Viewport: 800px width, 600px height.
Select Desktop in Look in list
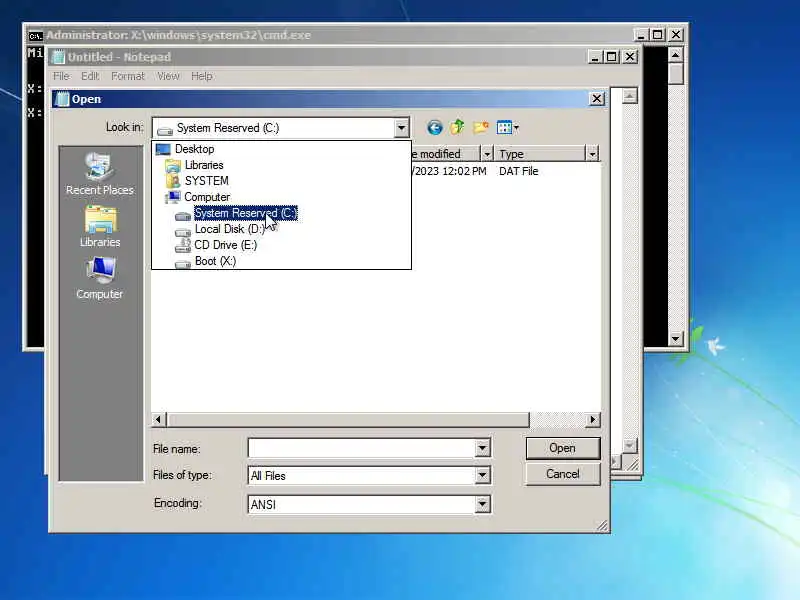click(x=194, y=149)
